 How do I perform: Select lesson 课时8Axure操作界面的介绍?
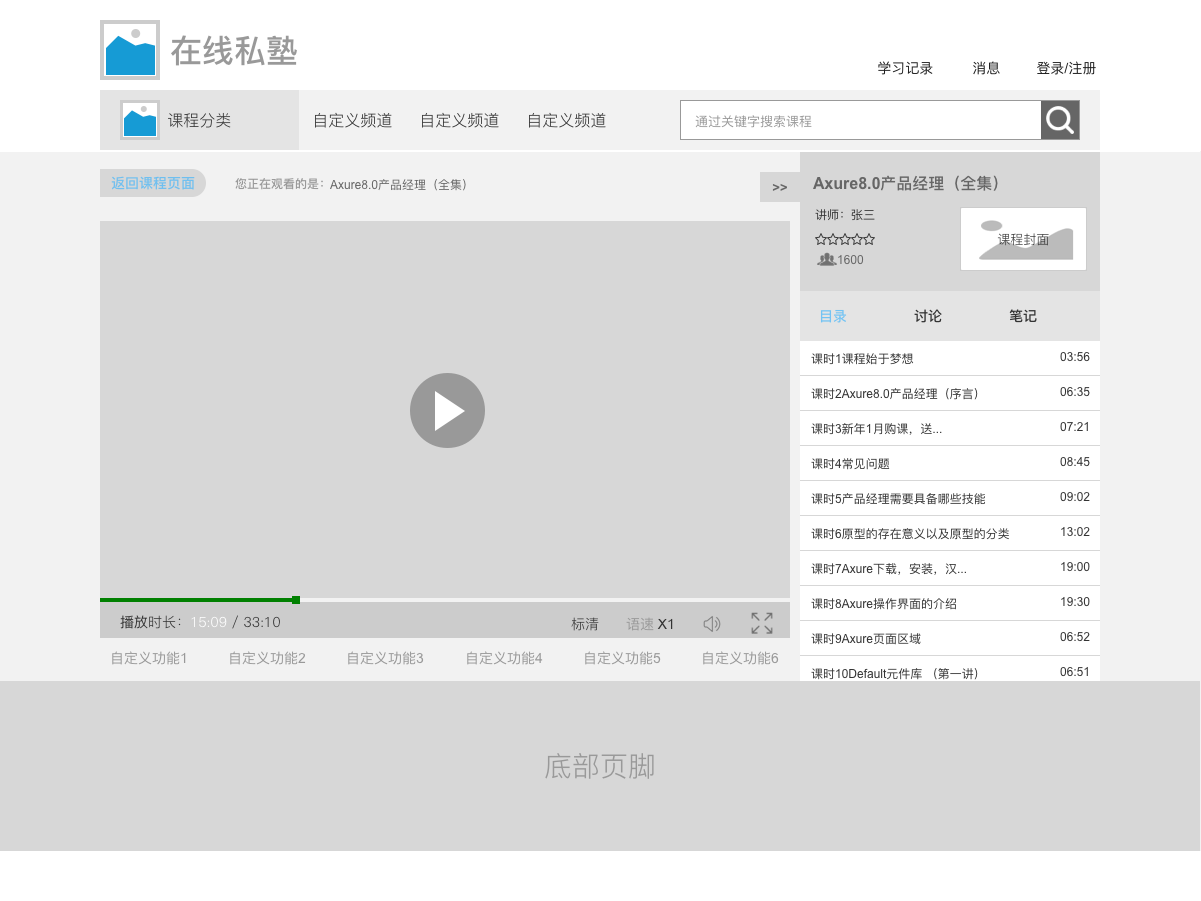[x=950, y=603]
